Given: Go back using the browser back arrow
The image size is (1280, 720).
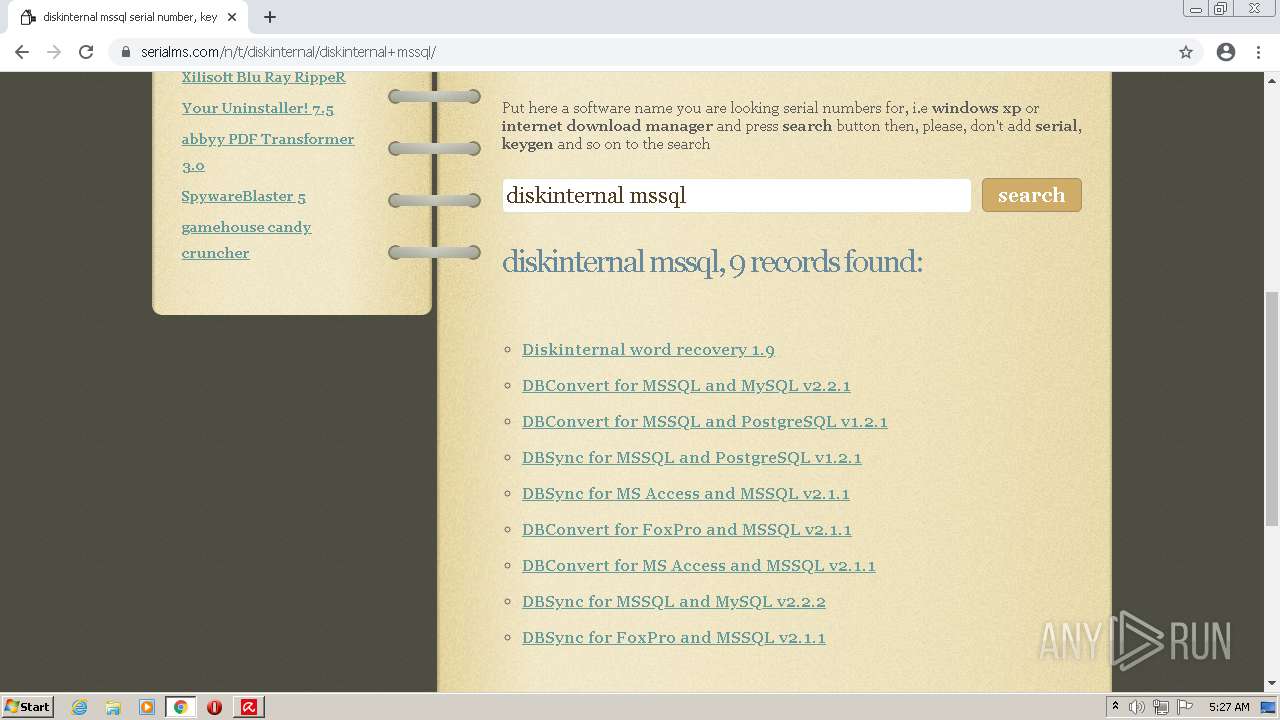Looking at the screenshot, I should pyautogui.click(x=22, y=52).
